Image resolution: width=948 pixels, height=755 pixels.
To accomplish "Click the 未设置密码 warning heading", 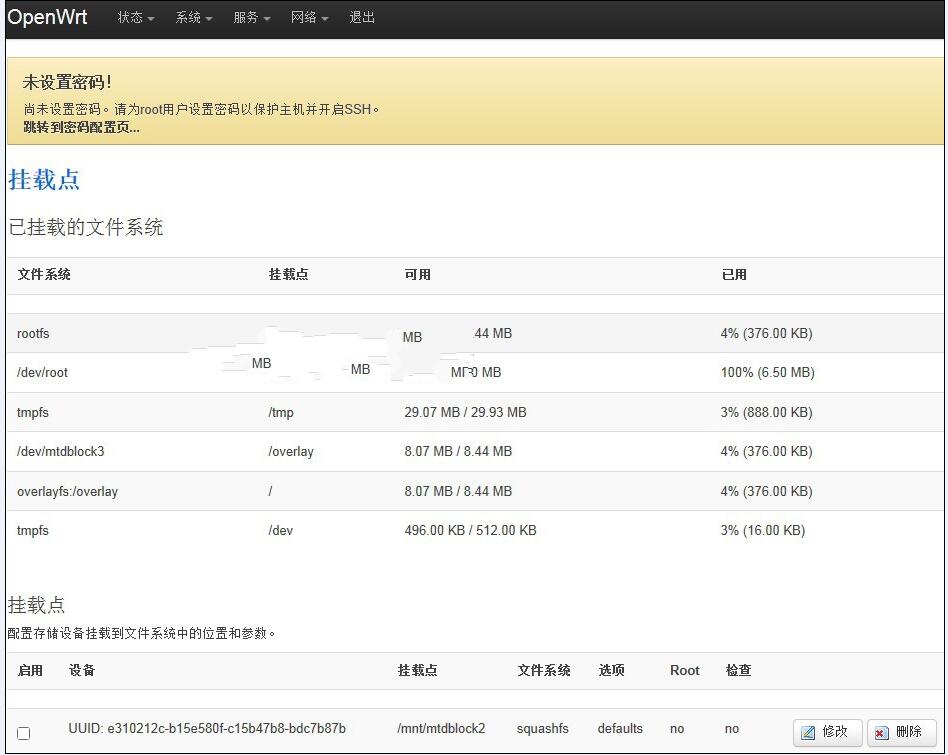I will pos(67,82).
